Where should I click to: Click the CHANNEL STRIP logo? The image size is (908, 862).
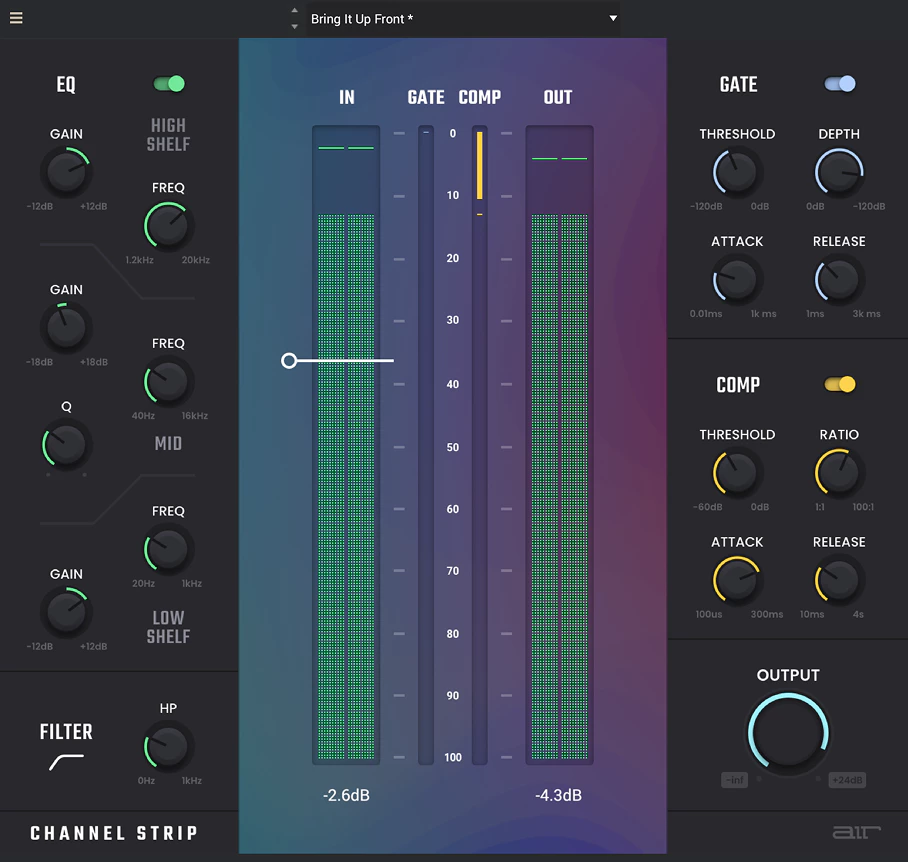point(114,833)
